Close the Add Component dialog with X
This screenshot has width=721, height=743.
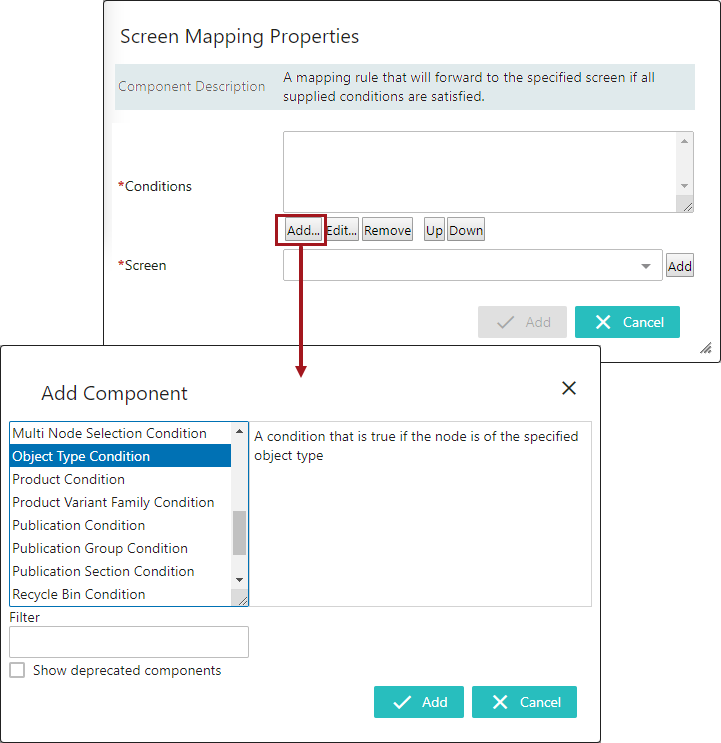(569, 388)
